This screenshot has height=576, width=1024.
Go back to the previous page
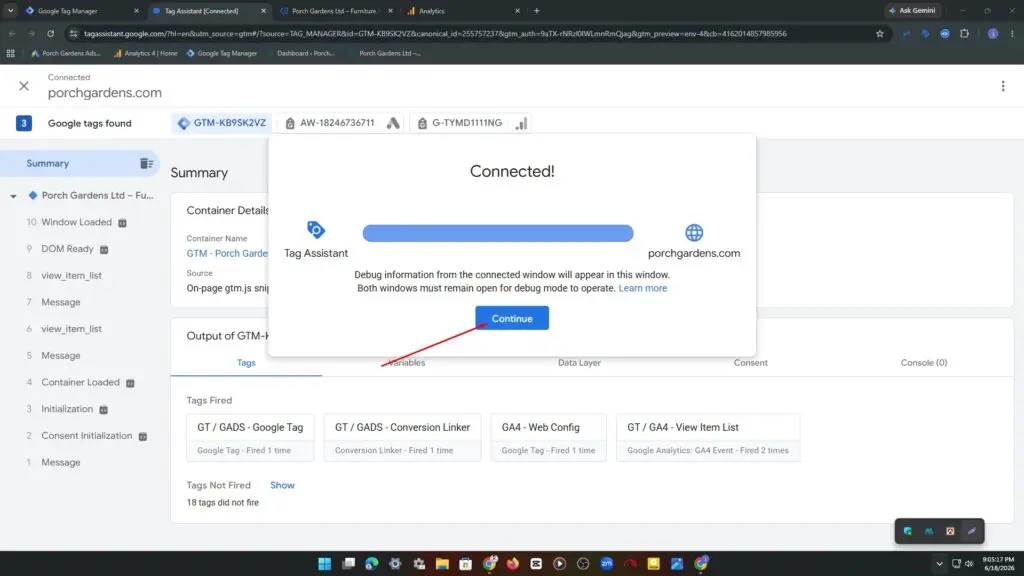12,33
